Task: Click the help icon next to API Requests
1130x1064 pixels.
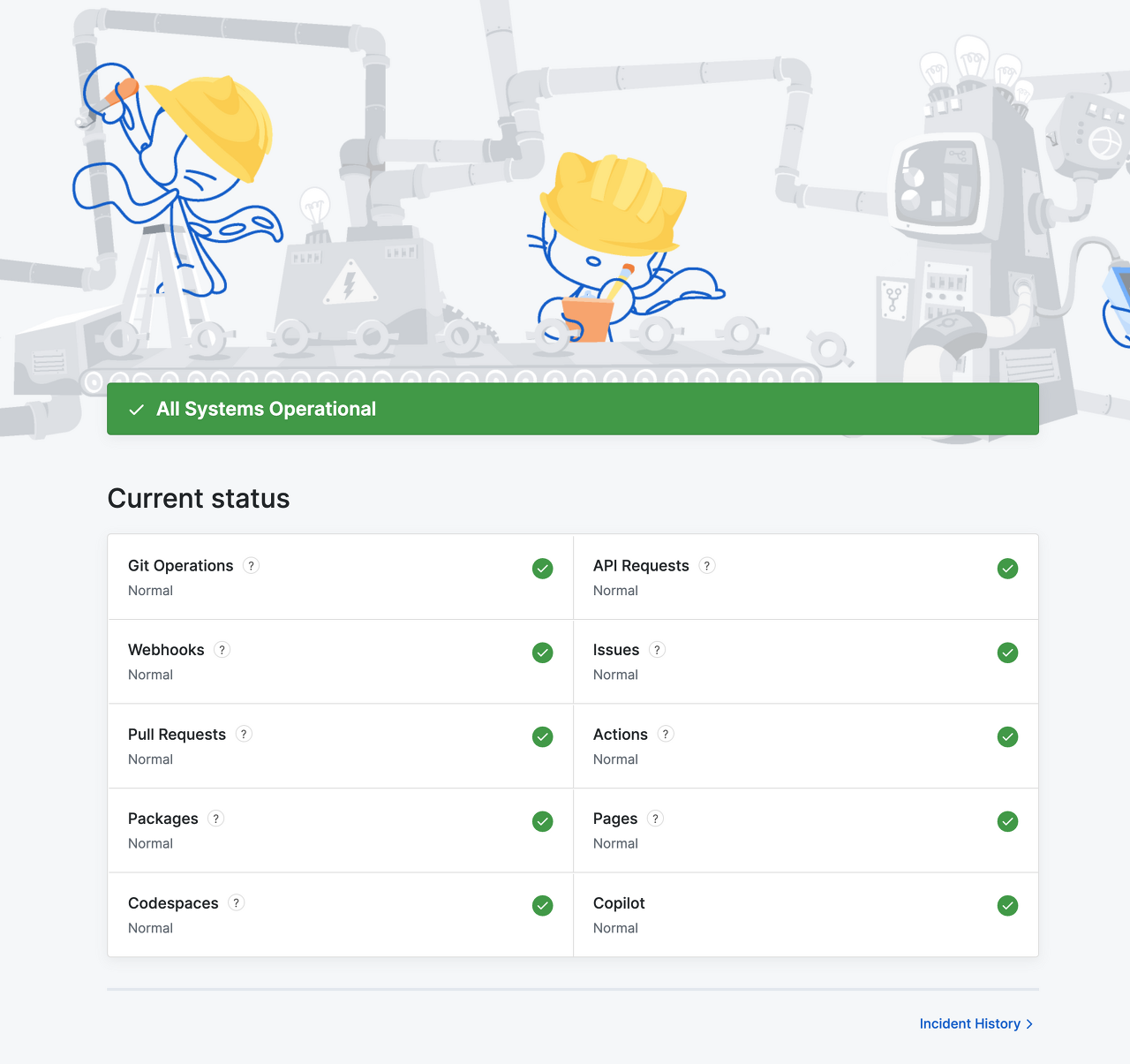Action: (x=707, y=566)
